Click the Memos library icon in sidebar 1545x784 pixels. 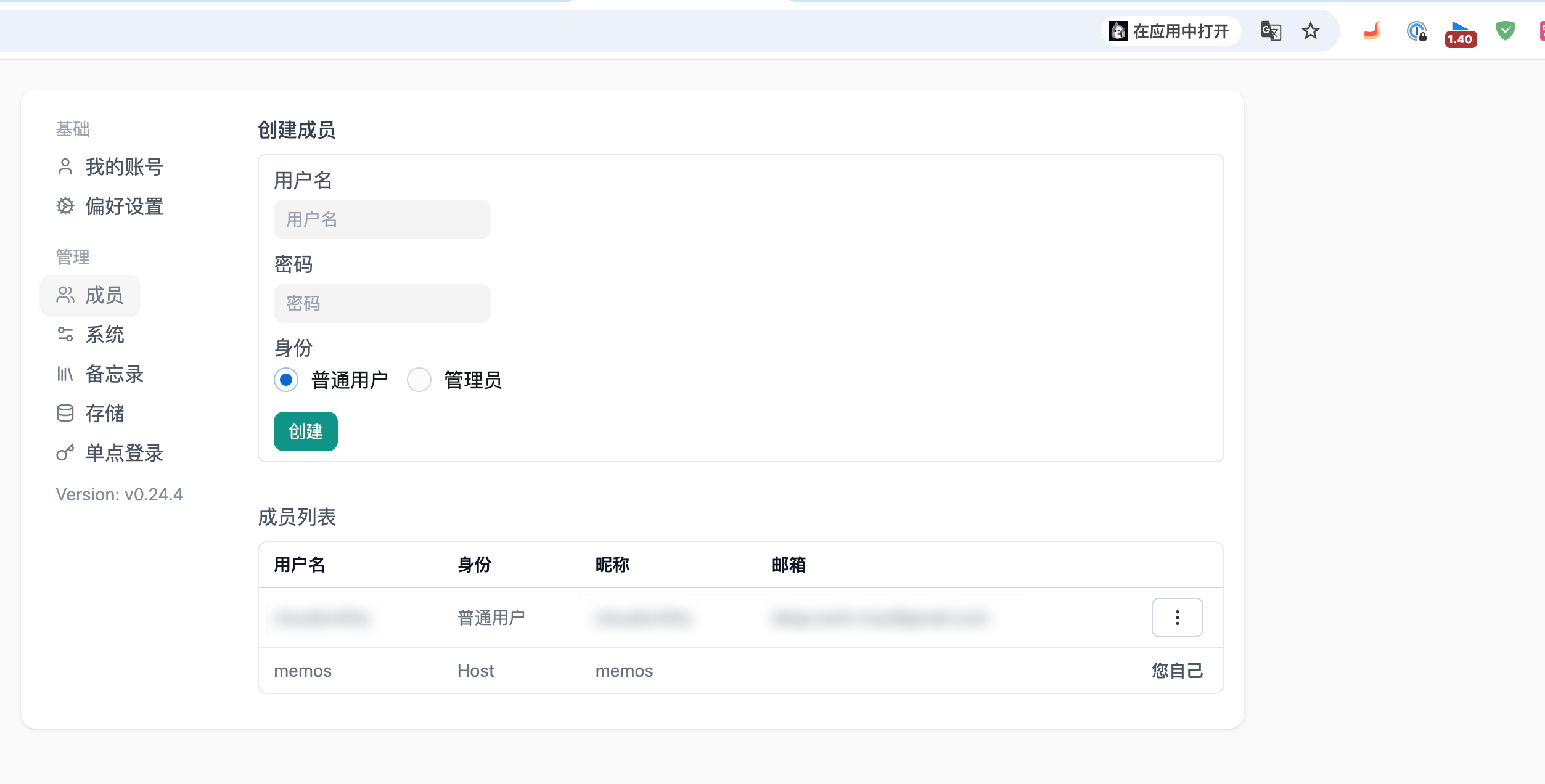point(65,374)
